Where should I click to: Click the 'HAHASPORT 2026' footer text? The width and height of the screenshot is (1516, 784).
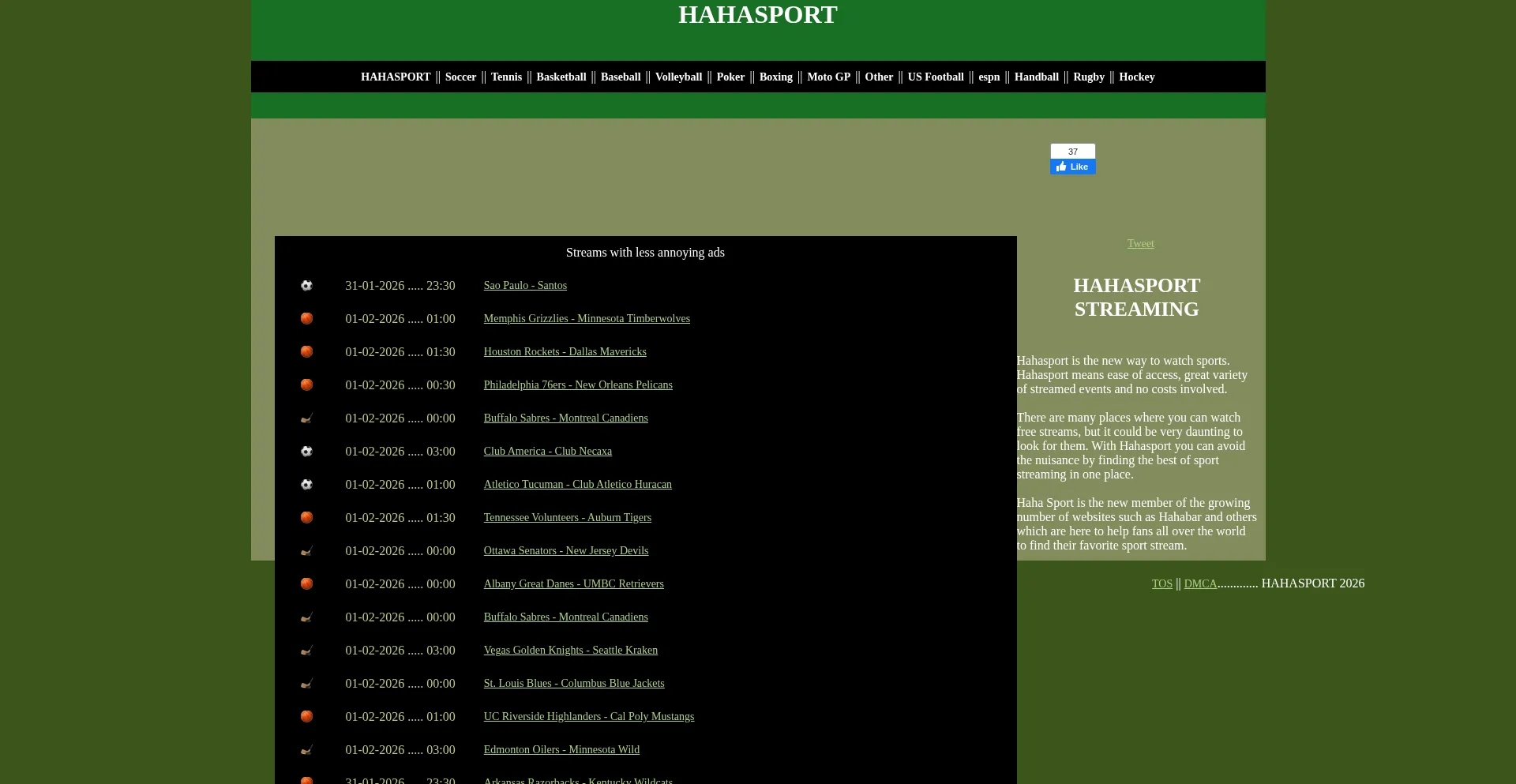tap(1313, 583)
